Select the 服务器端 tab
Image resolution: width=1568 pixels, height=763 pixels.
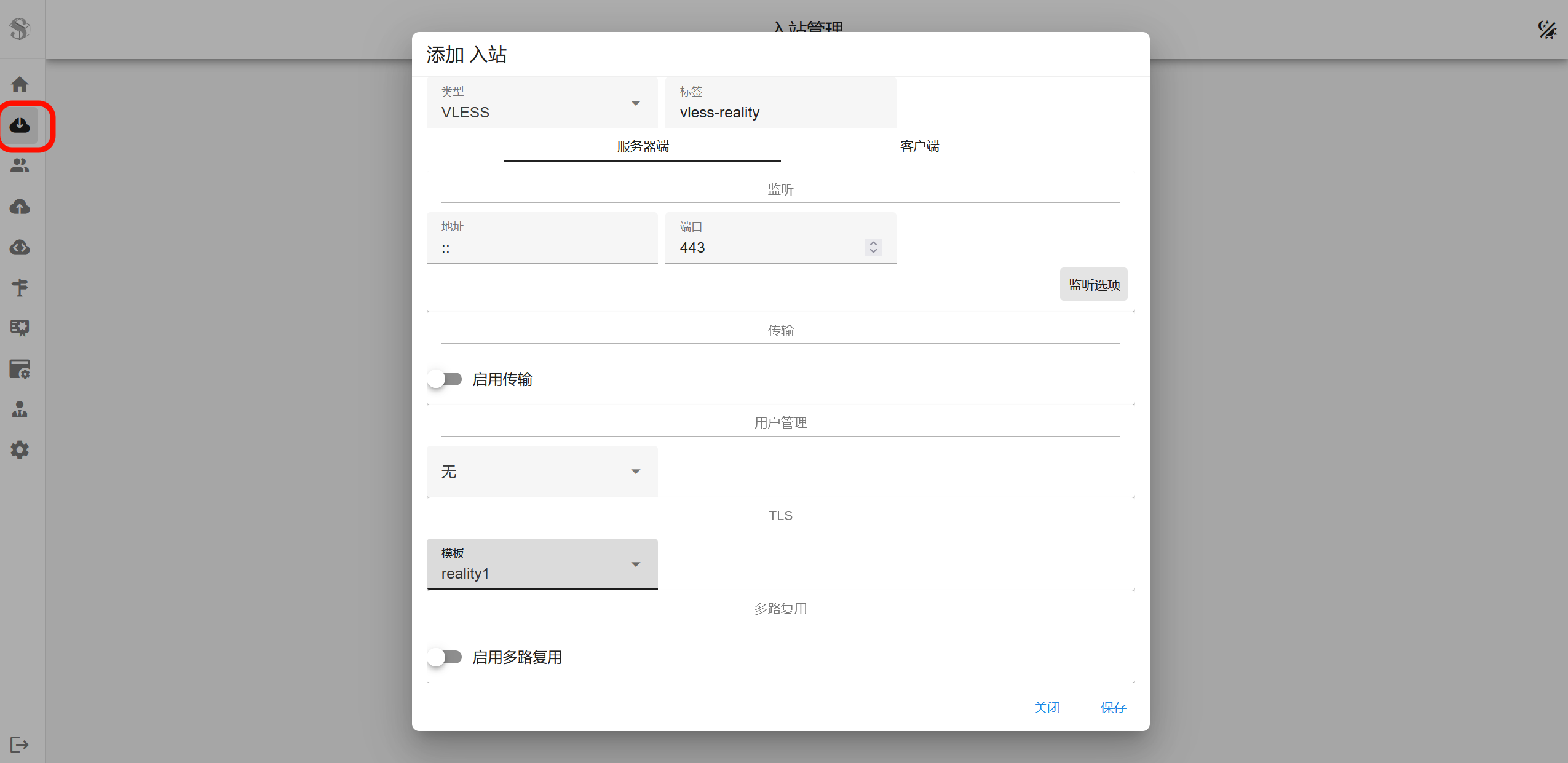click(643, 146)
